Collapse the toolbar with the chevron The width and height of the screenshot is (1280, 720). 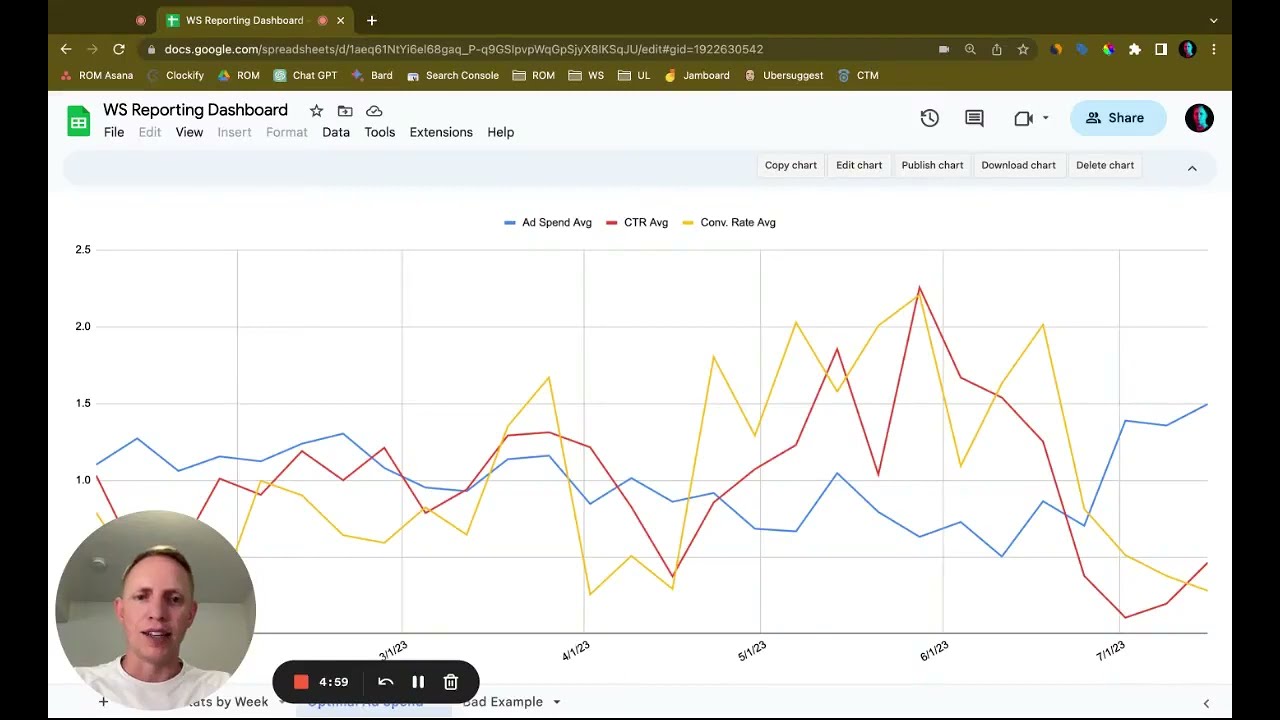pos(1192,168)
